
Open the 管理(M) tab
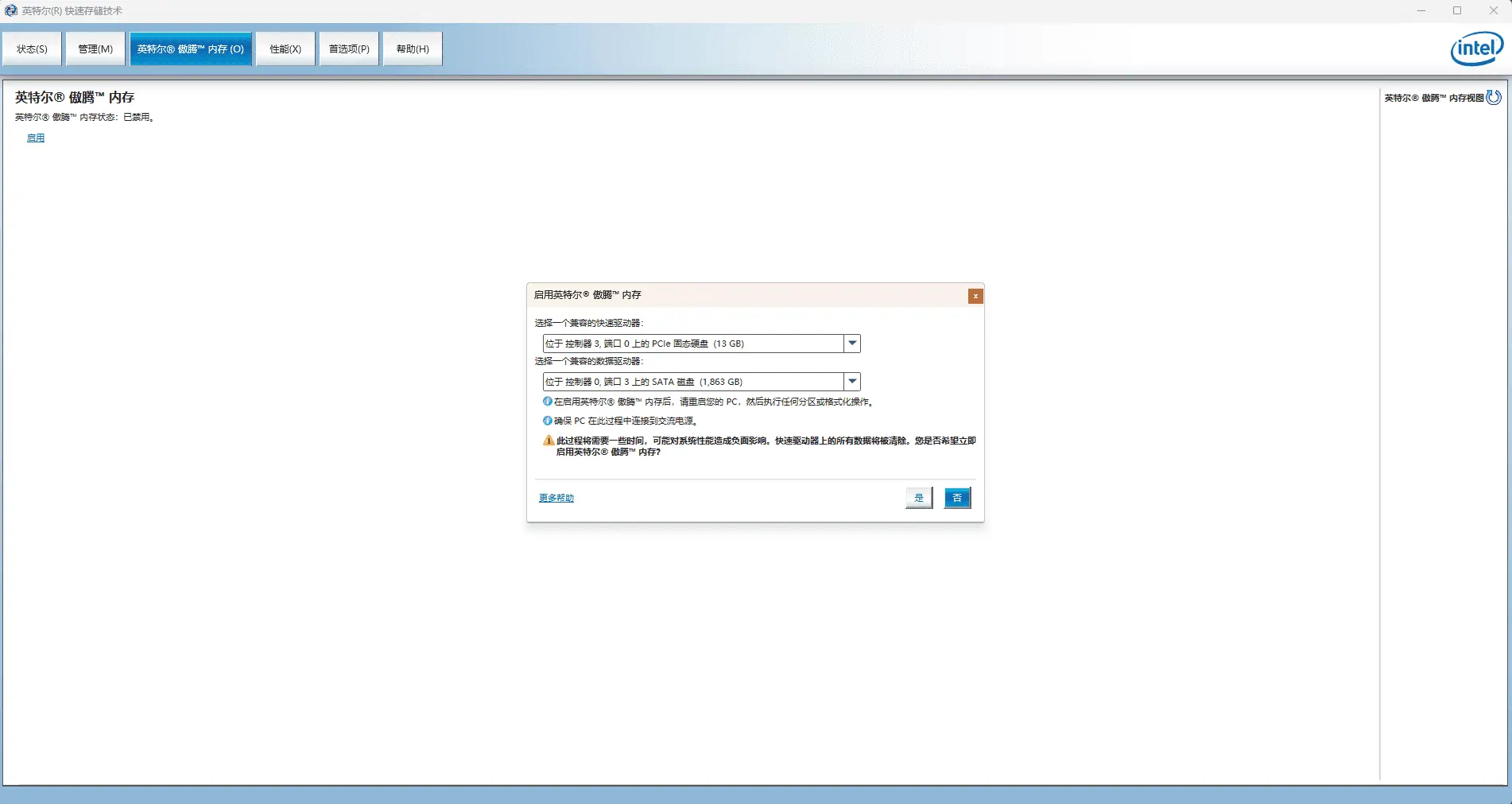click(95, 49)
